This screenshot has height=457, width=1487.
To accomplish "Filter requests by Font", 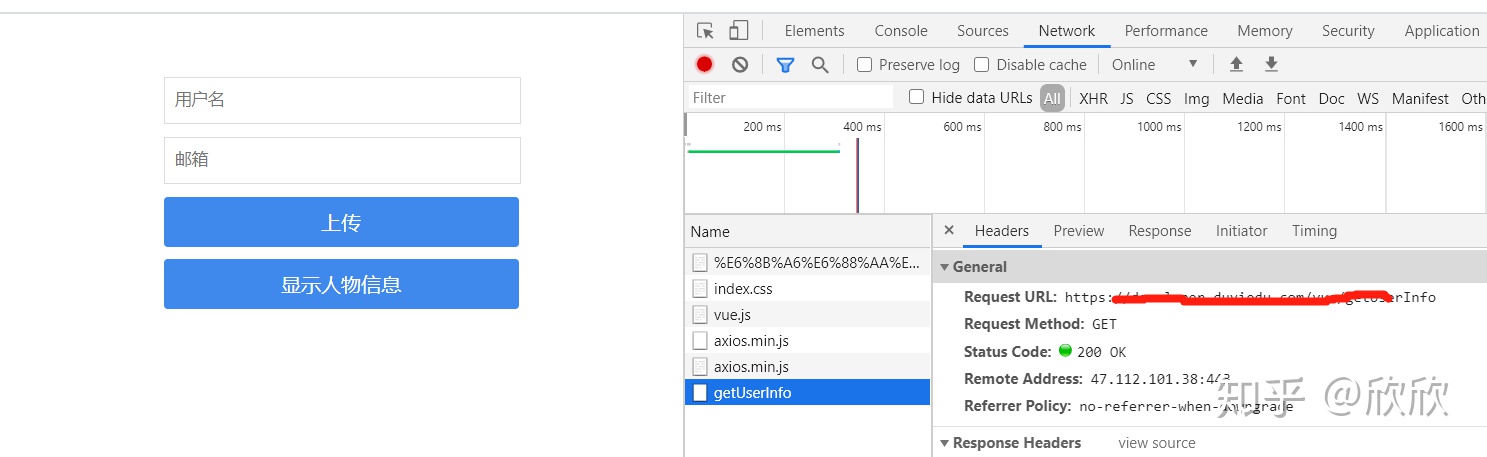I will (1291, 98).
